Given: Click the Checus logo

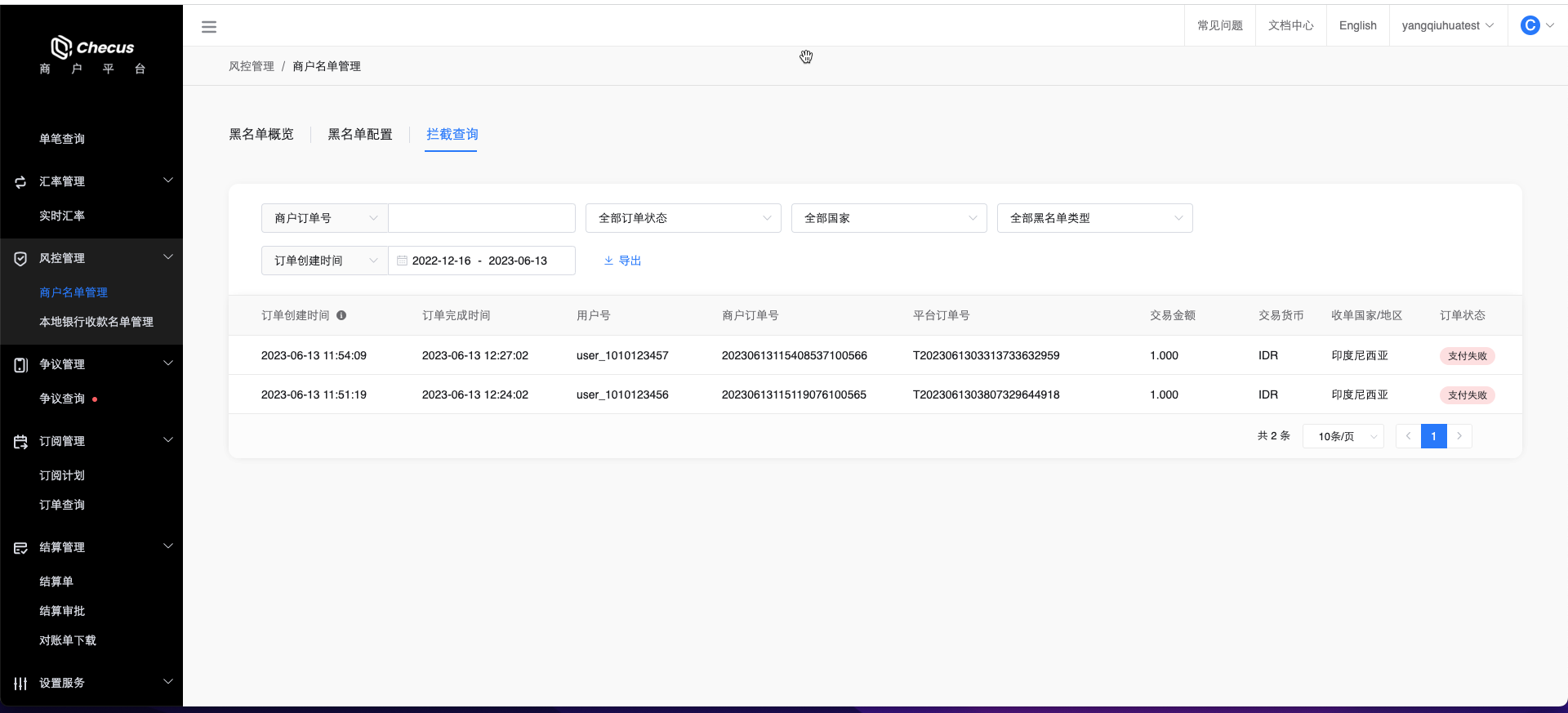Looking at the screenshot, I should pyautogui.click(x=92, y=47).
